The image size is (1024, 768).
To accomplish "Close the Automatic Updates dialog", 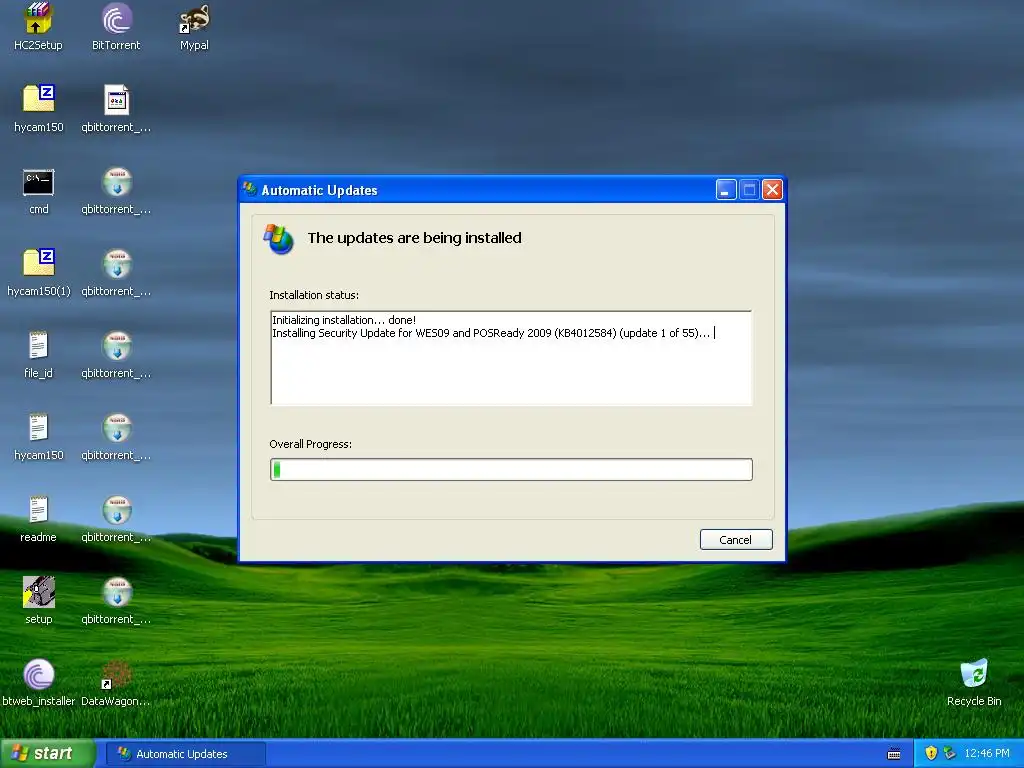I will pyautogui.click(x=772, y=189).
